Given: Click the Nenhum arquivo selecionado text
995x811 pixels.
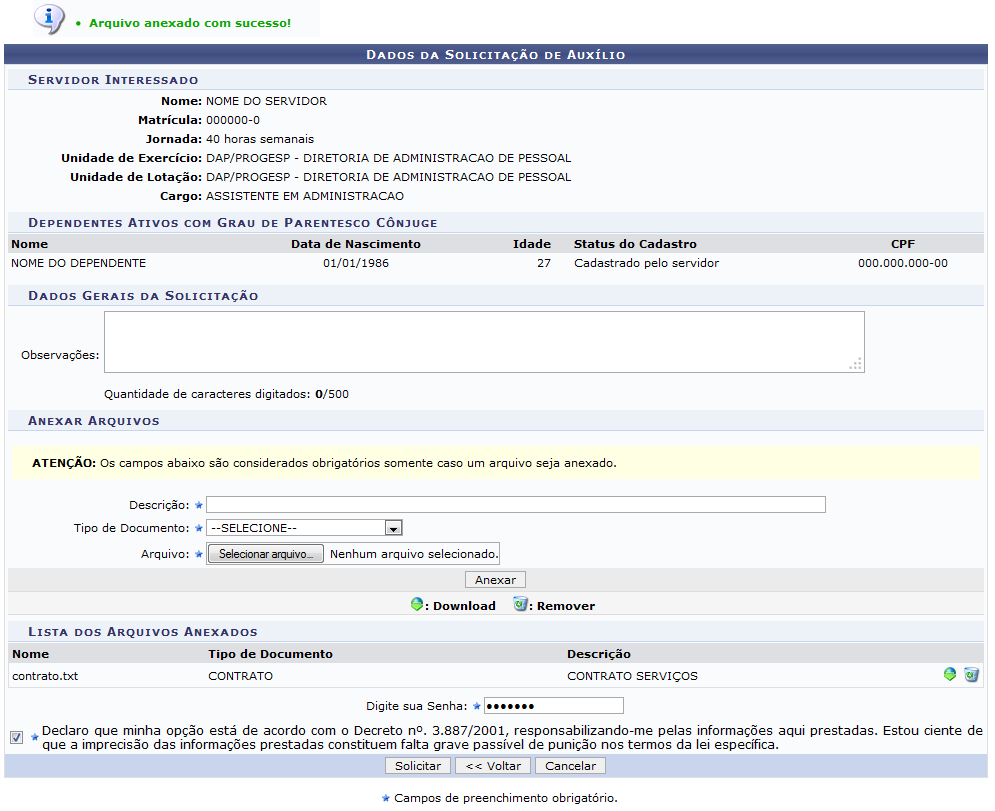Looking at the screenshot, I should coord(413,554).
